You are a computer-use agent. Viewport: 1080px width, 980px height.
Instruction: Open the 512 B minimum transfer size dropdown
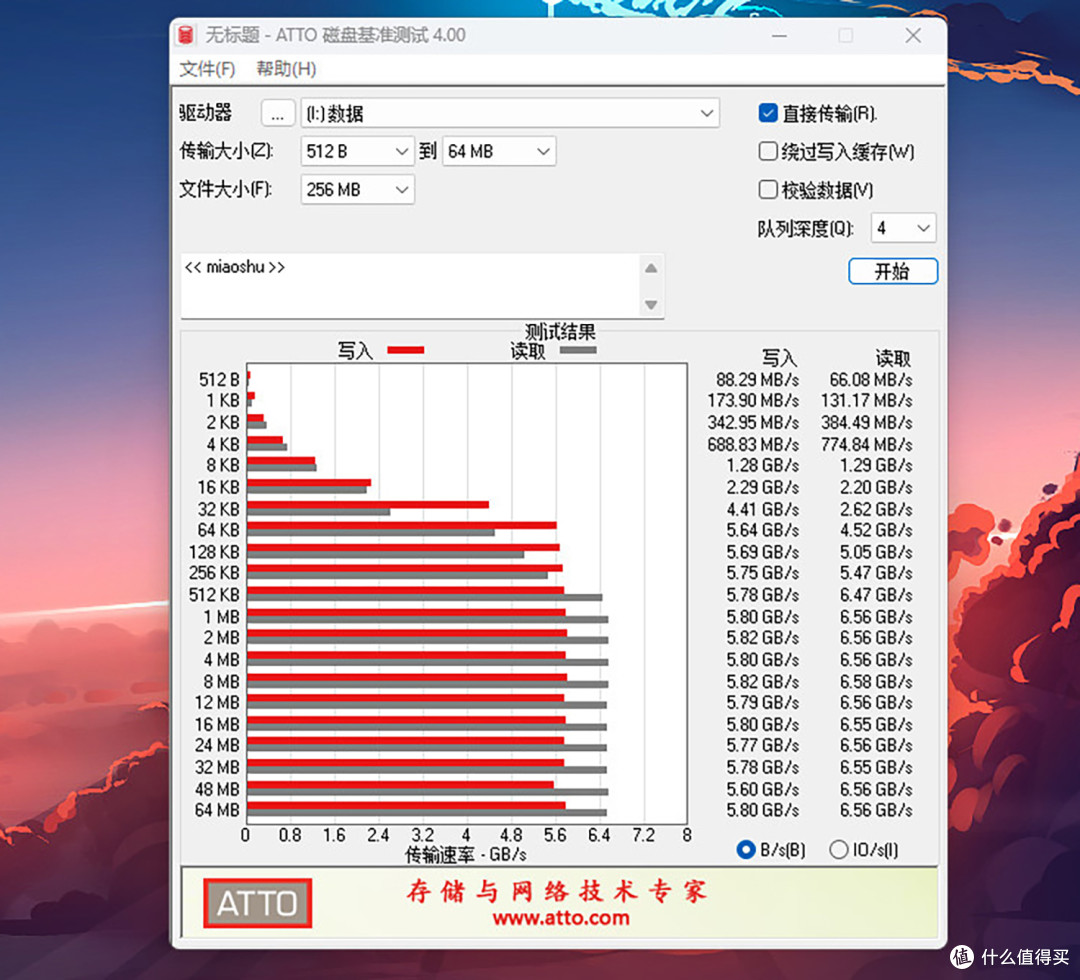[357, 152]
